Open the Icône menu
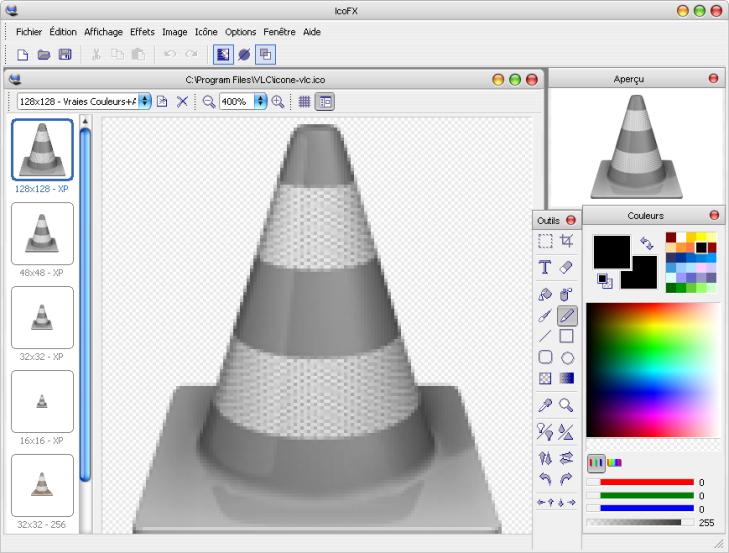Viewport: 729px width, 553px height. 206,32
